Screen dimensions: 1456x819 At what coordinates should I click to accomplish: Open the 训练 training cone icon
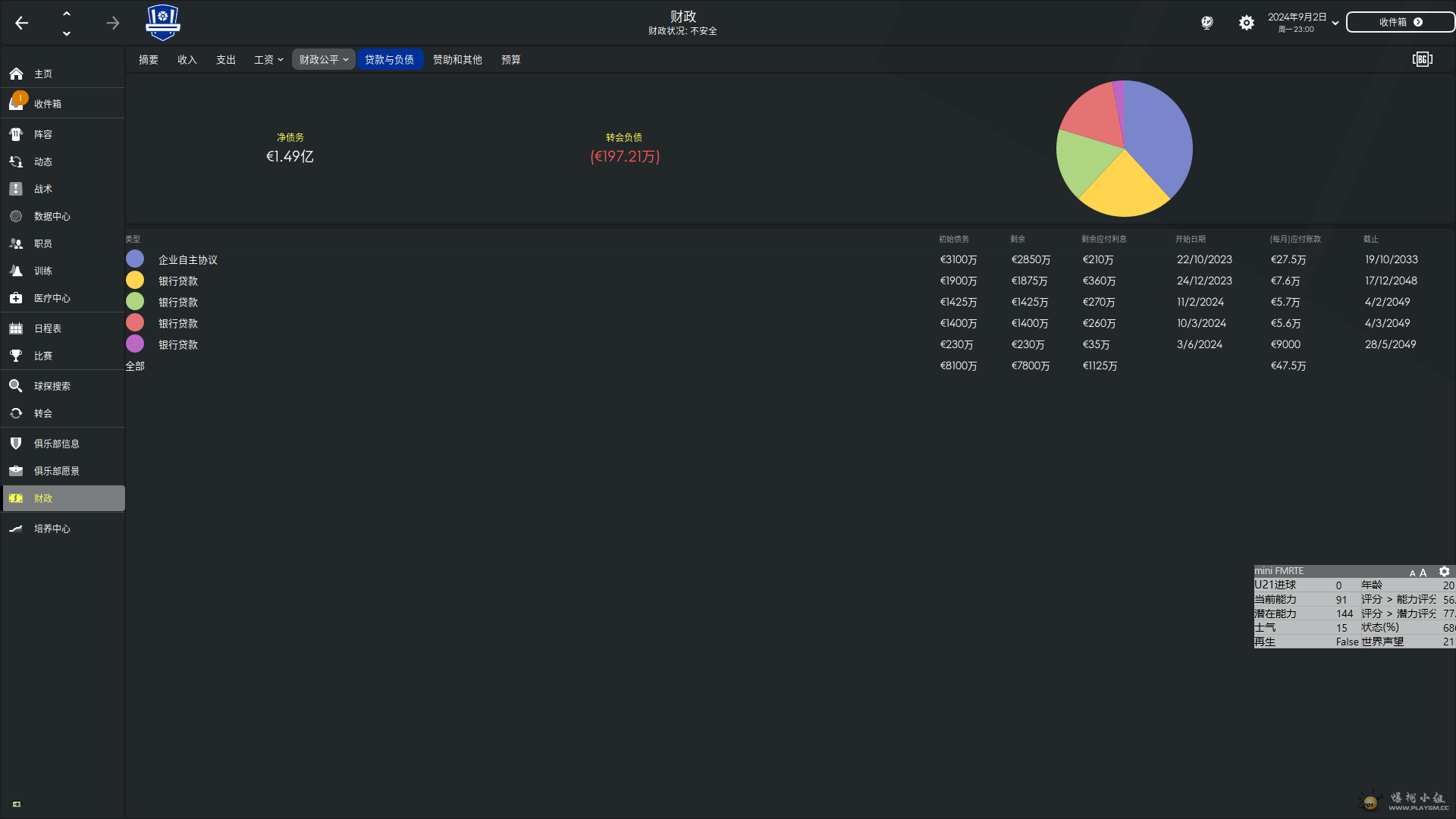[x=16, y=271]
